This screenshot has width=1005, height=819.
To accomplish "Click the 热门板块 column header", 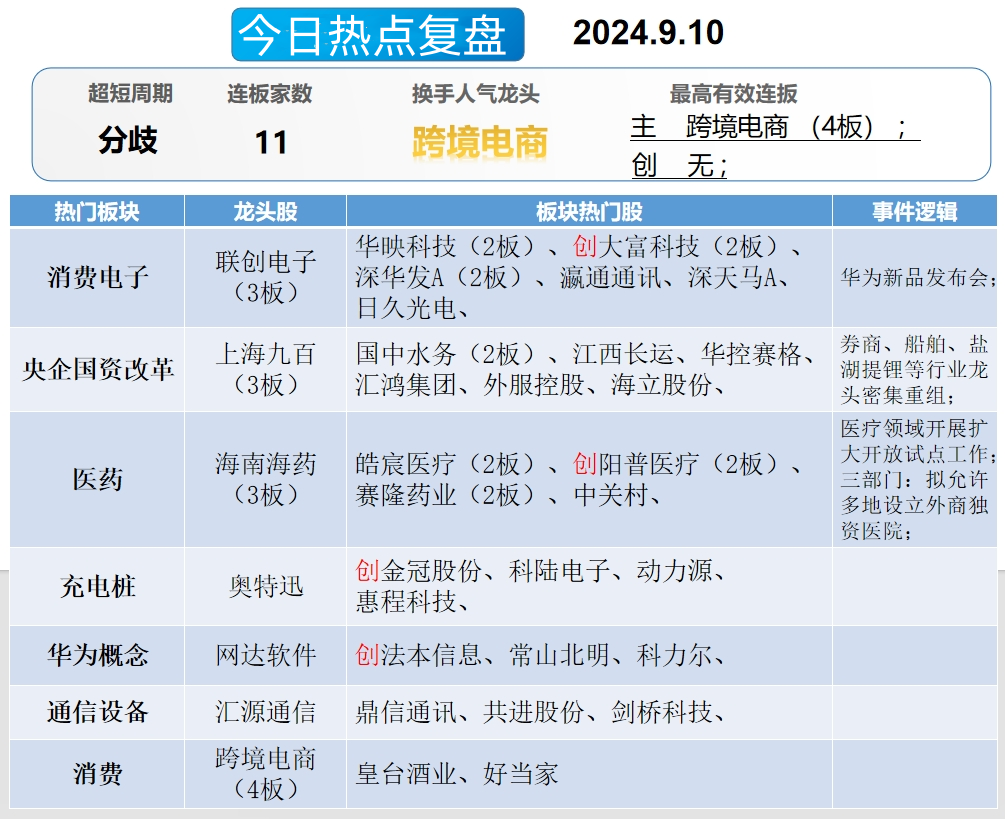I will click(x=97, y=211).
